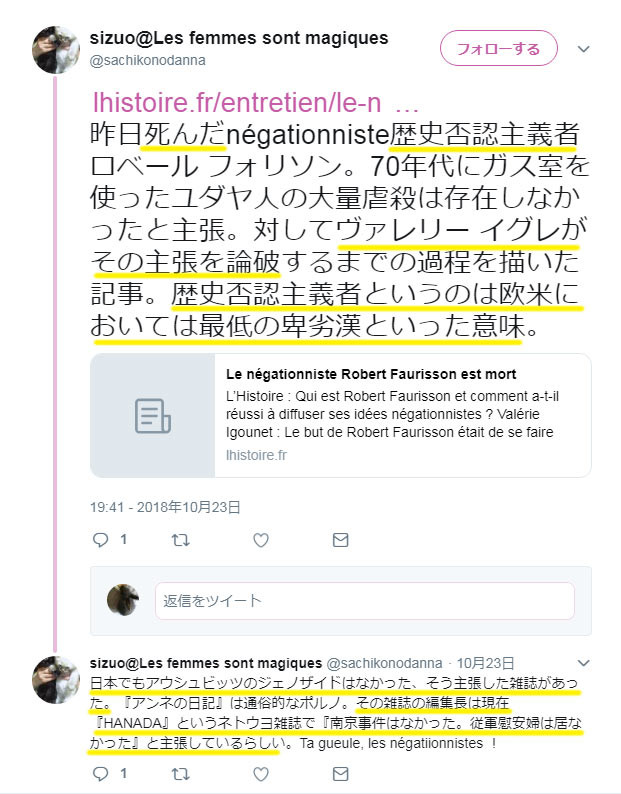Open the @sachikonodanna handle under the top display name
The height and width of the screenshot is (794, 621).
tap(147, 60)
